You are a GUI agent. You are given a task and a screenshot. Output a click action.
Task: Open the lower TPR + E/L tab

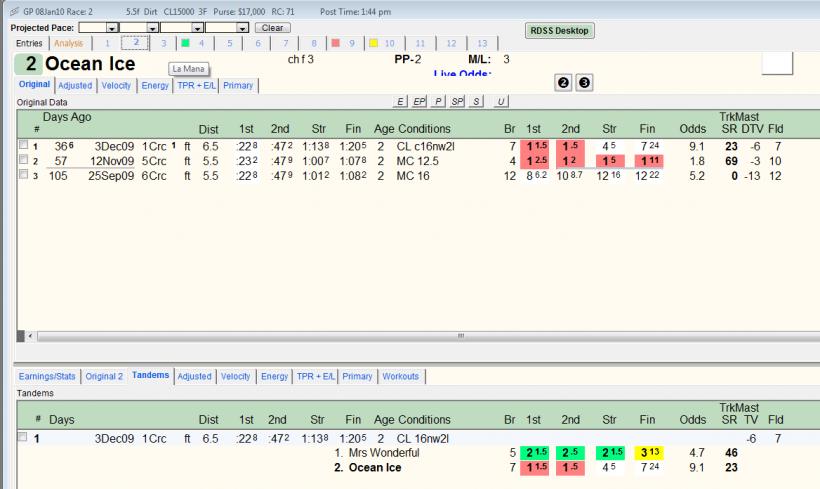click(x=315, y=376)
